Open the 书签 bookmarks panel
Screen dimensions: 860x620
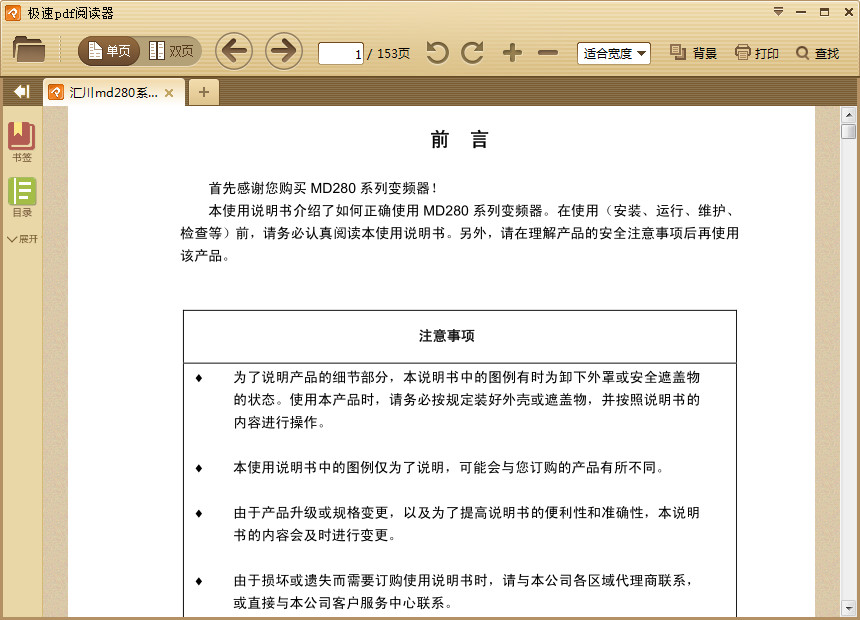(x=21, y=142)
